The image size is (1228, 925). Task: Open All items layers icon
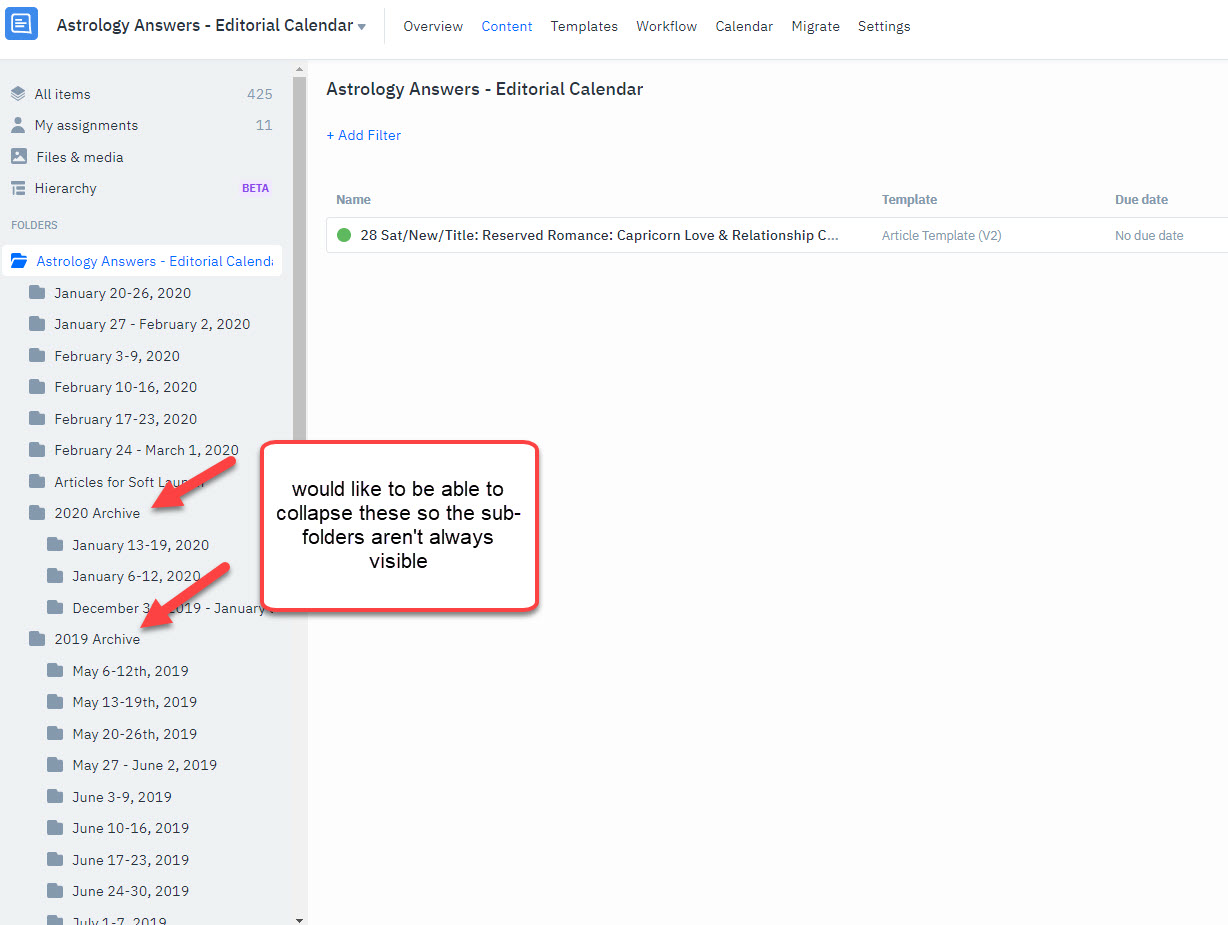(18, 94)
